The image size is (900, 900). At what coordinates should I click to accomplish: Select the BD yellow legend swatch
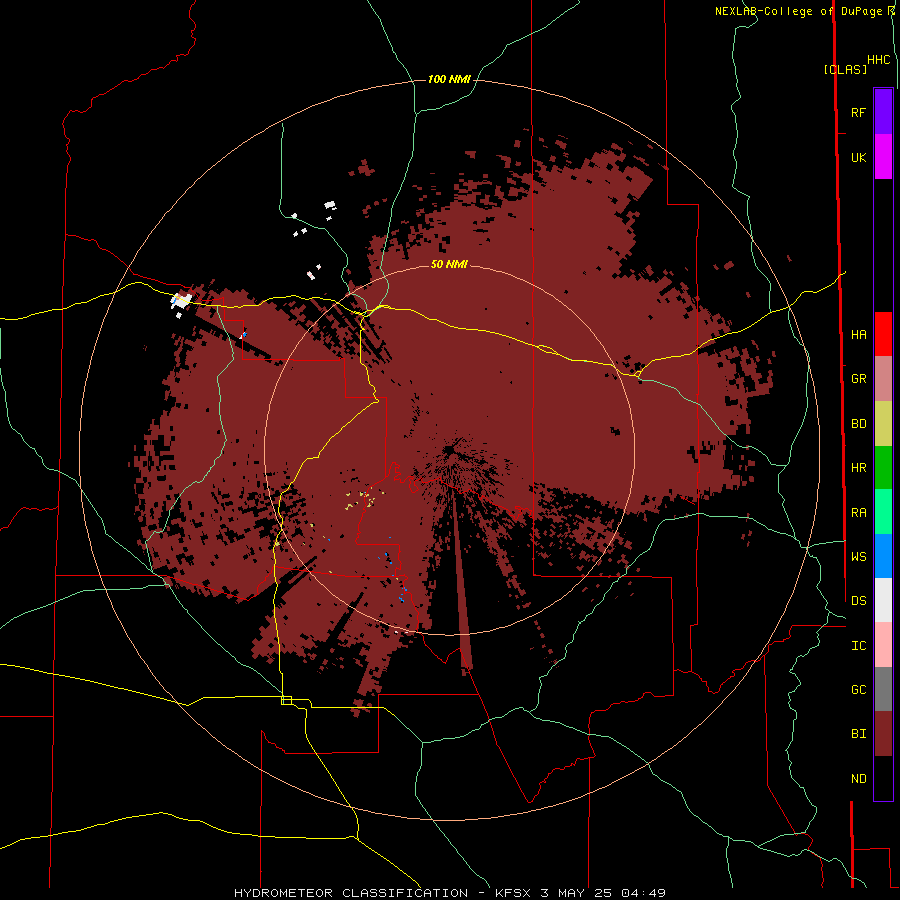pos(883,424)
